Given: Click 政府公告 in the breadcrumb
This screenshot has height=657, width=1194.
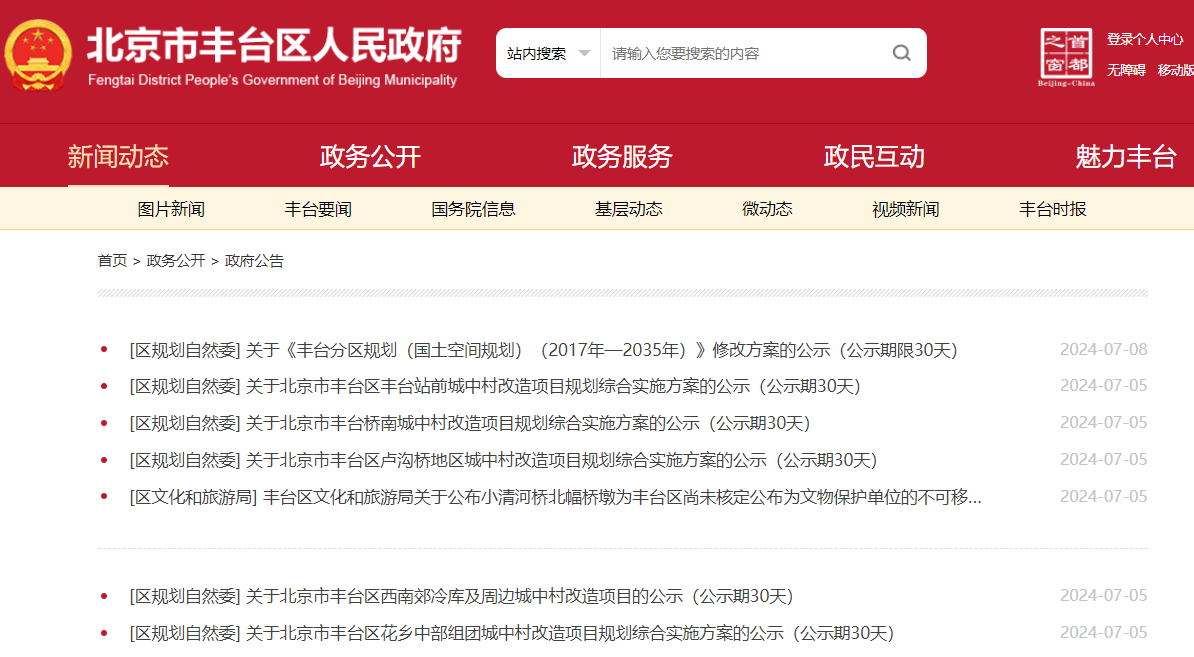Looking at the screenshot, I should pos(254,260).
